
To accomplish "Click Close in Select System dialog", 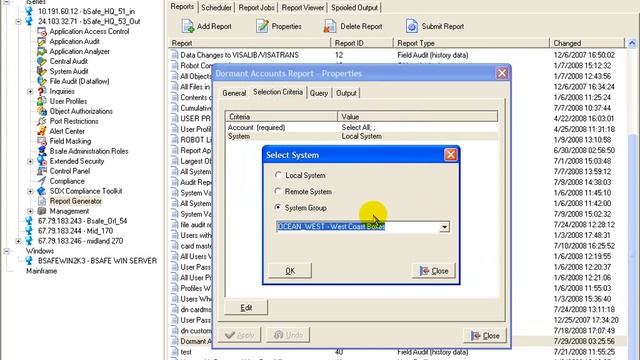I will 434,271.
